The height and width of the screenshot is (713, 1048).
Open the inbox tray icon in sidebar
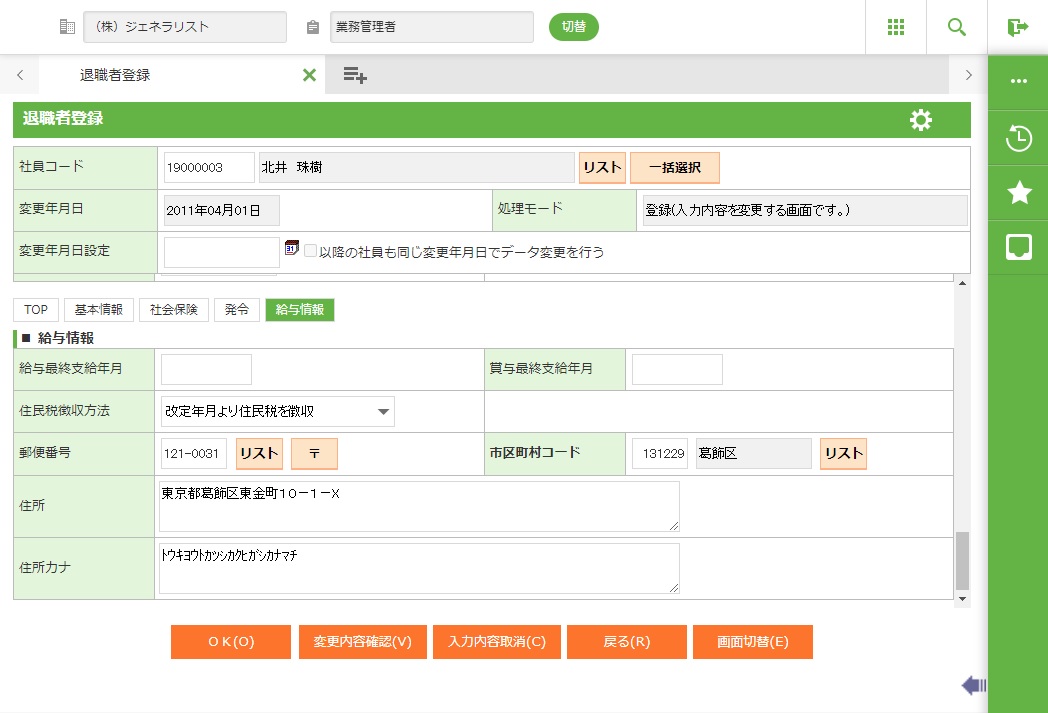point(1018,247)
